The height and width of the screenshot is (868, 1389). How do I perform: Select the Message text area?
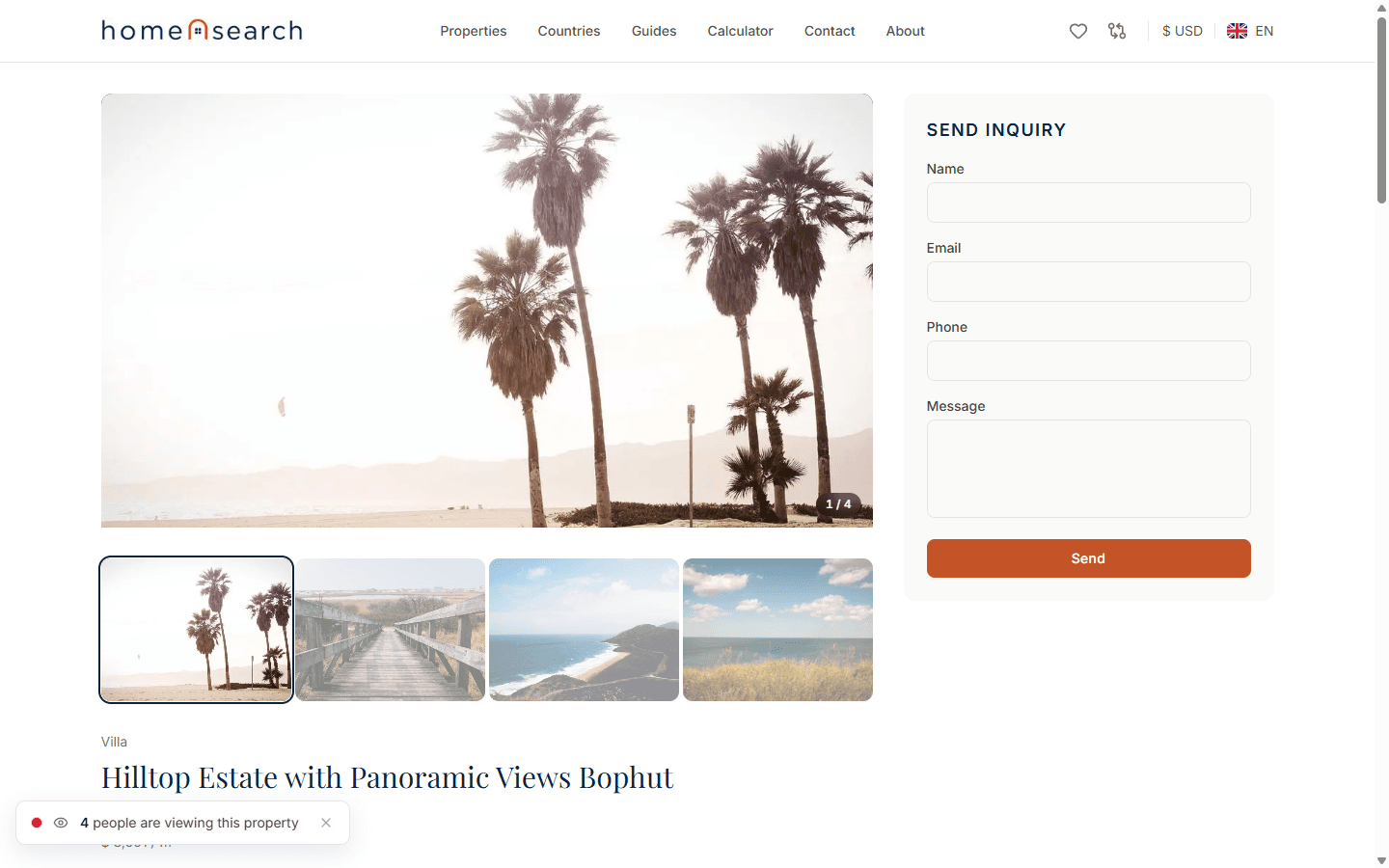[1088, 469]
